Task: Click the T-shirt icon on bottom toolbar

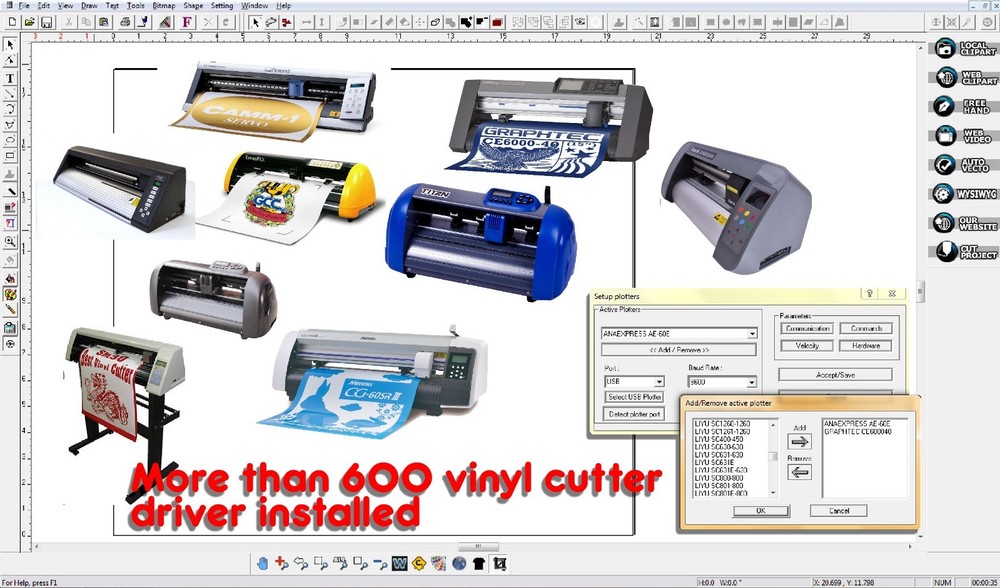Action: 477,563
